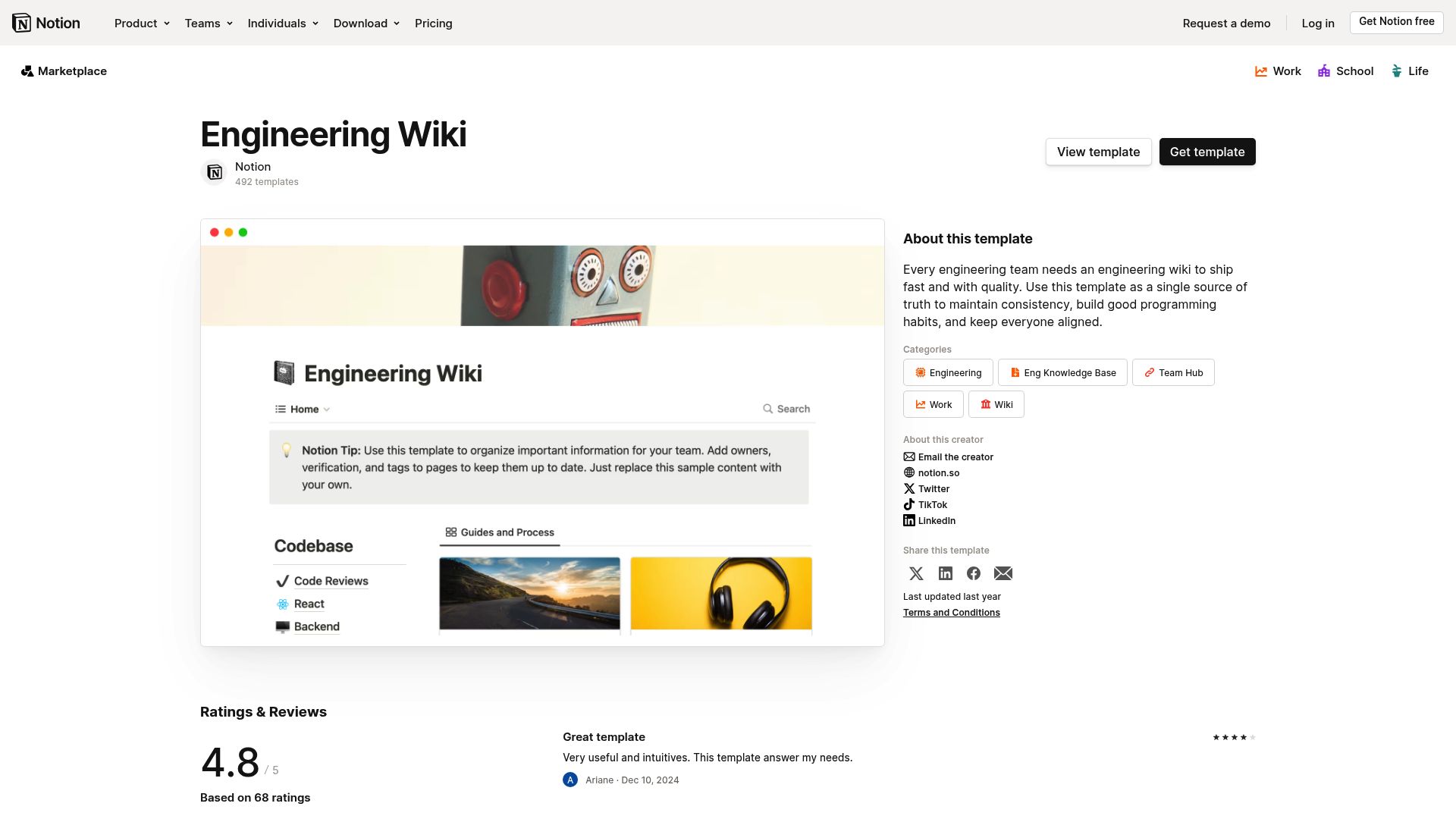The height and width of the screenshot is (819, 1456).
Task: Click the Engineering Wiki template preview image
Action: click(x=542, y=432)
